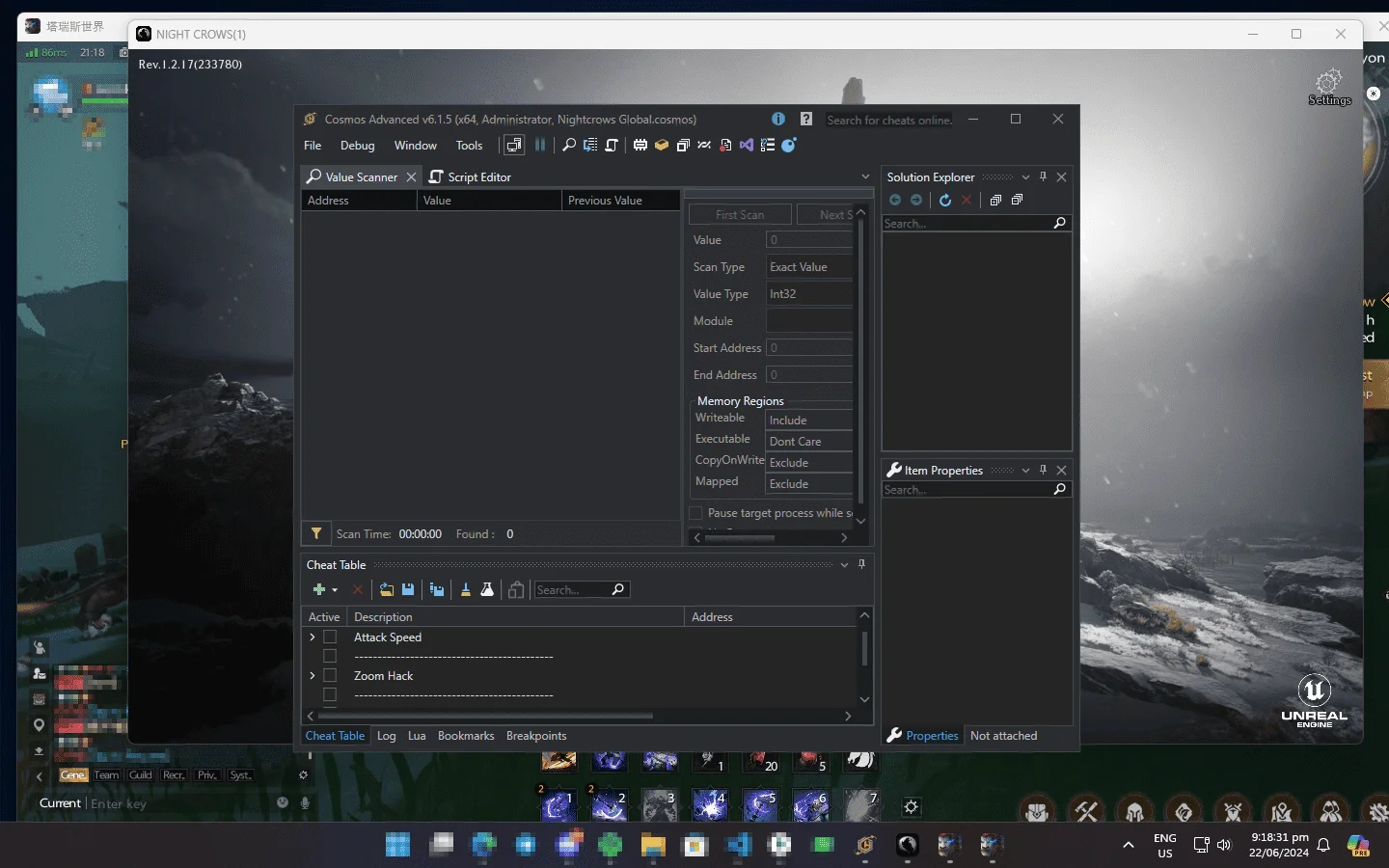The width and height of the screenshot is (1389, 868).
Task: Click the flask icon in Cheat Table toolbar
Action: (x=487, y=589)
